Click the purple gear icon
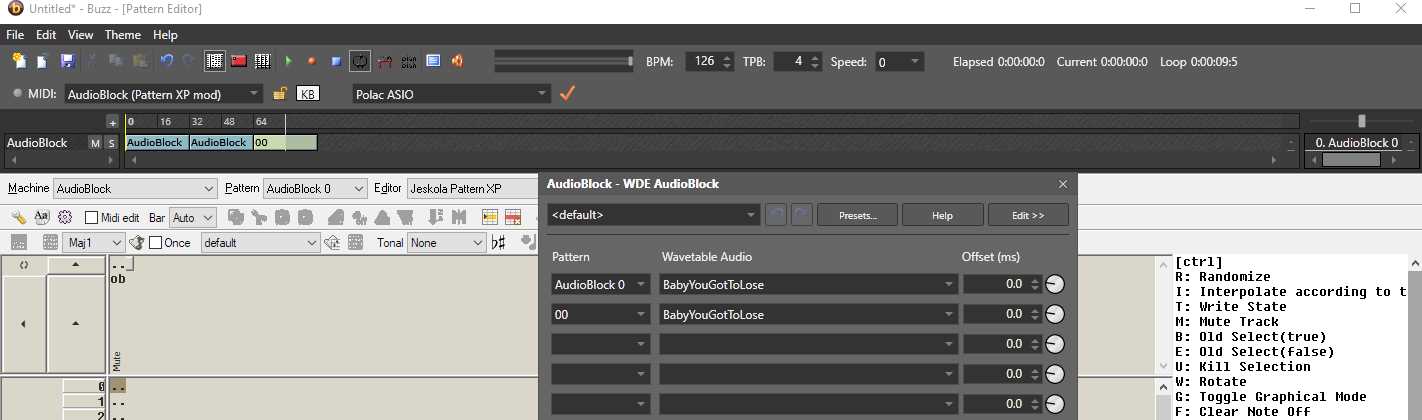 coord(65,217)
